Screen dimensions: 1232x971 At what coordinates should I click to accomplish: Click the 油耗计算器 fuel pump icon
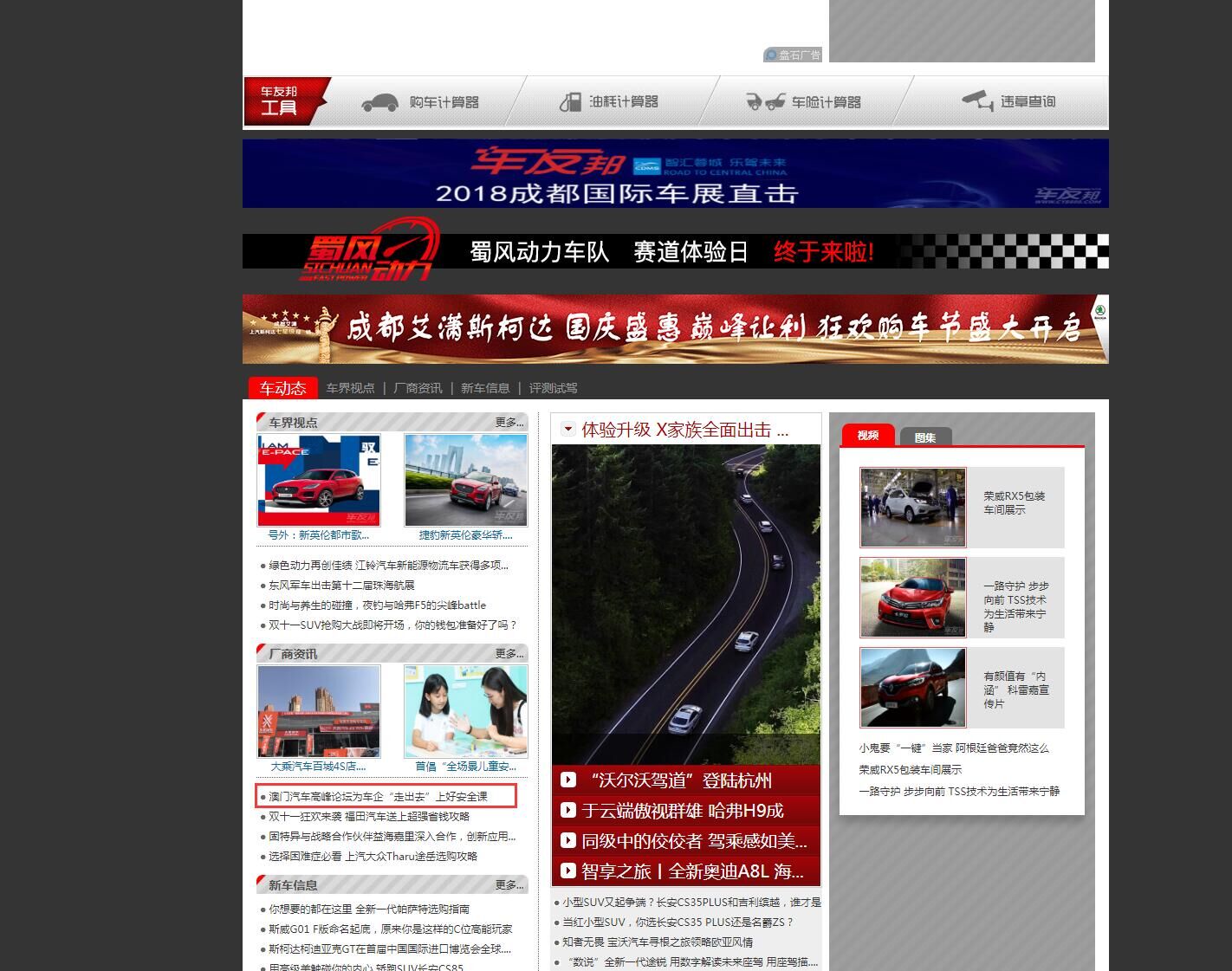570,102
